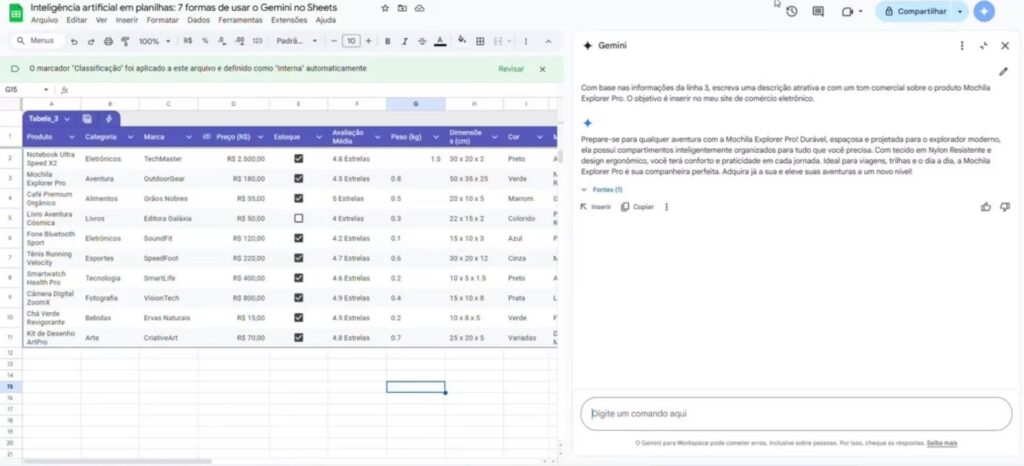Click the Gemini sparkle button top-right
Viewport: 1024px width, 466px height.
(x=984, y=11)
